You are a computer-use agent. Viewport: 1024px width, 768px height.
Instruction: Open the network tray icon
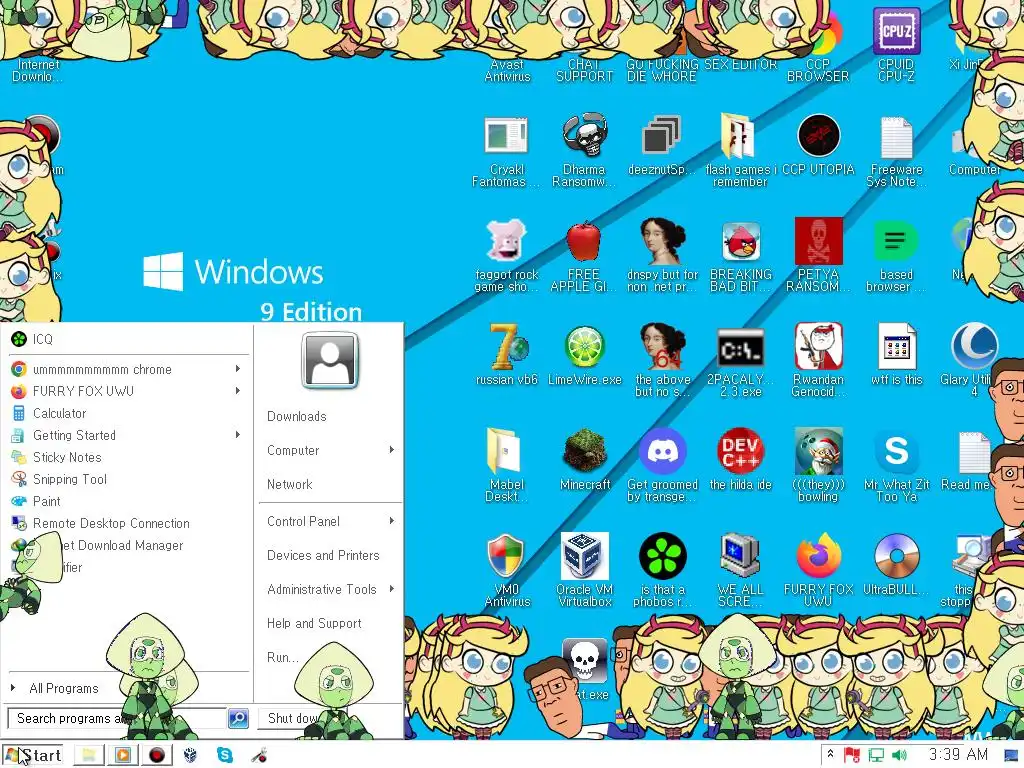point(876,755)
